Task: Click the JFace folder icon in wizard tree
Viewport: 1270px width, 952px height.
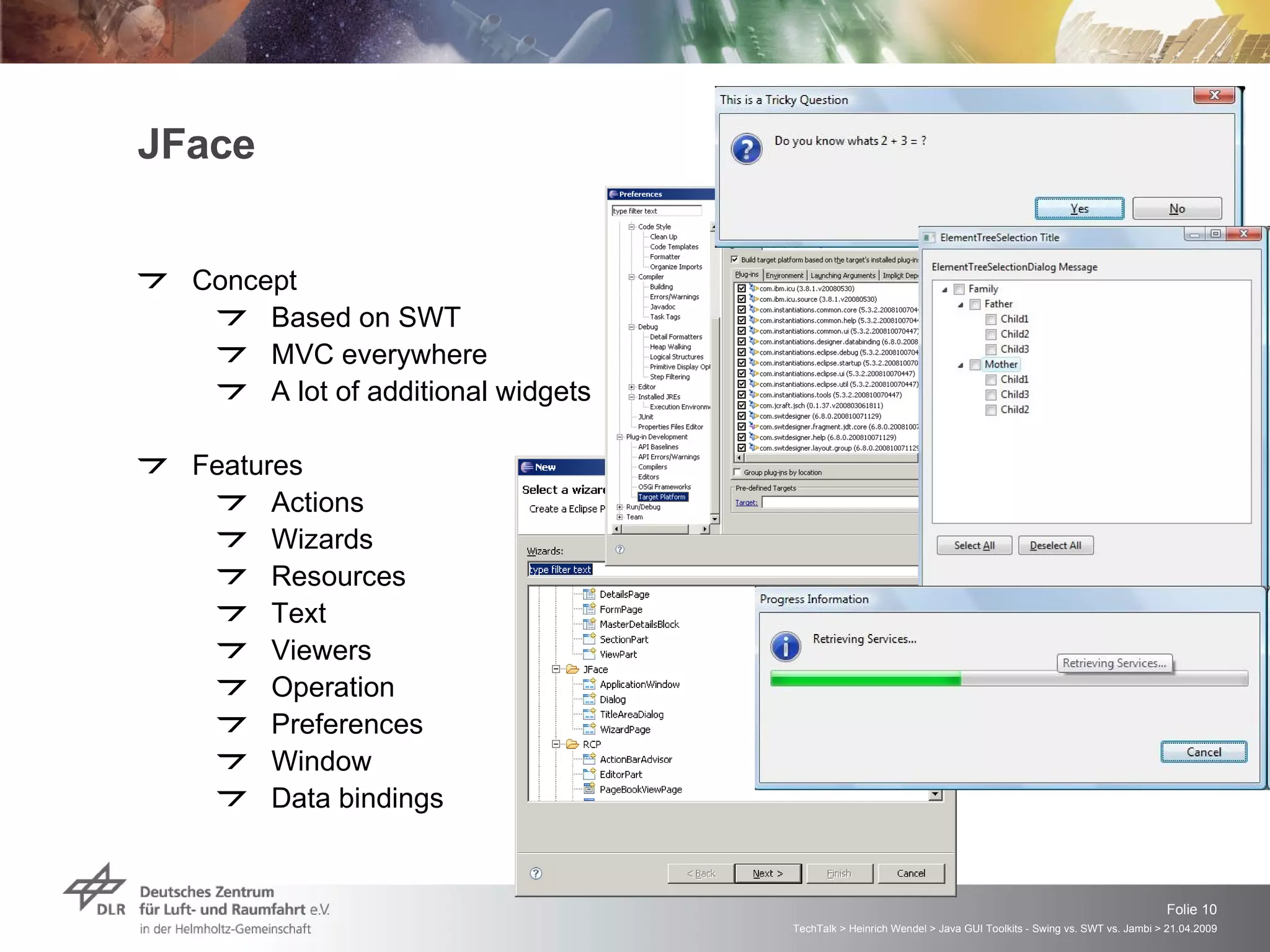Action: (572, 669)
